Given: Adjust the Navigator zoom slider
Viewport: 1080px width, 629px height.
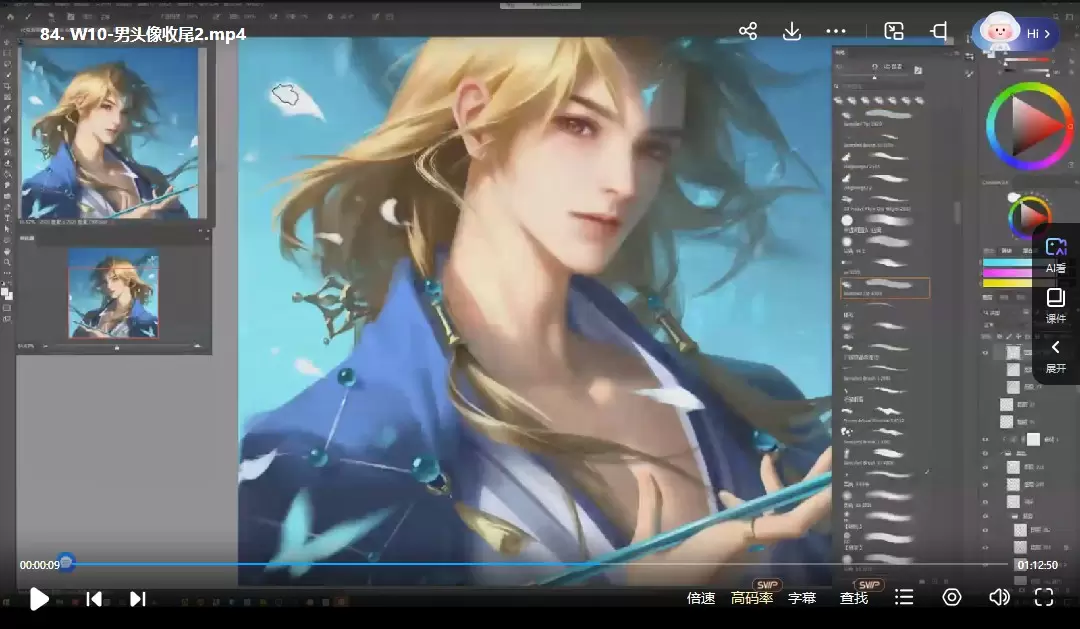Looking at the screenshot, I should coord(117,347).
